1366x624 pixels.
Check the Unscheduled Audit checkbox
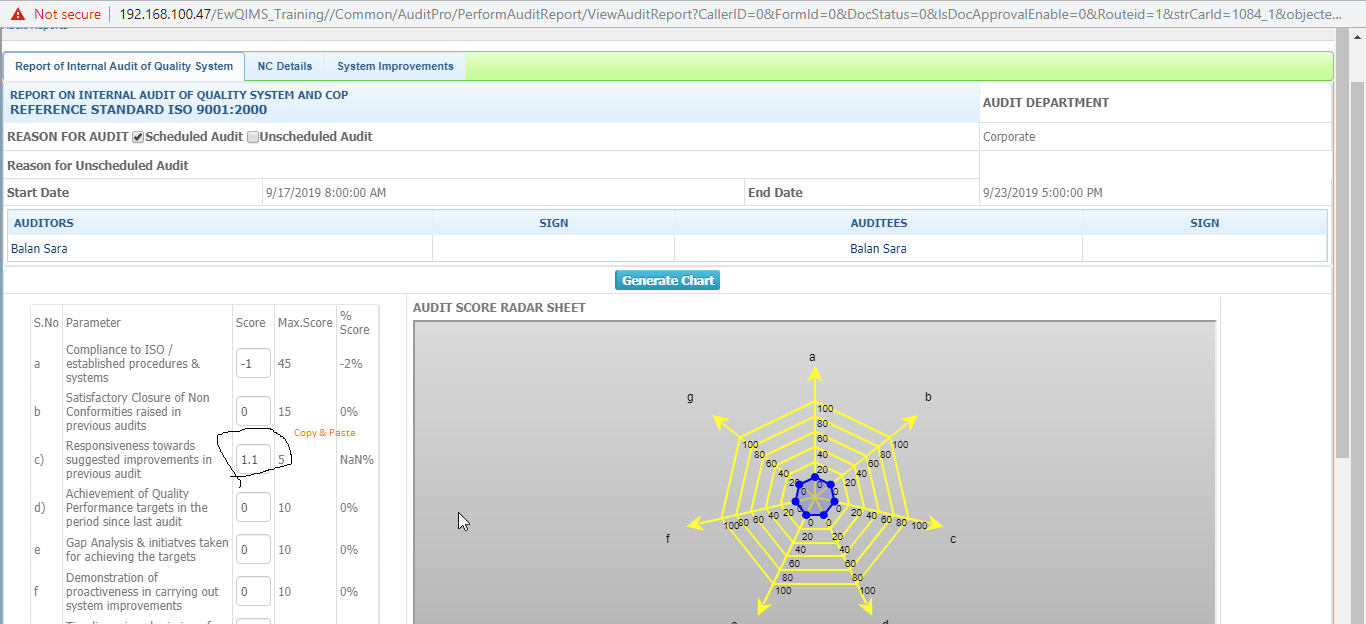click(x=253, y=137)
